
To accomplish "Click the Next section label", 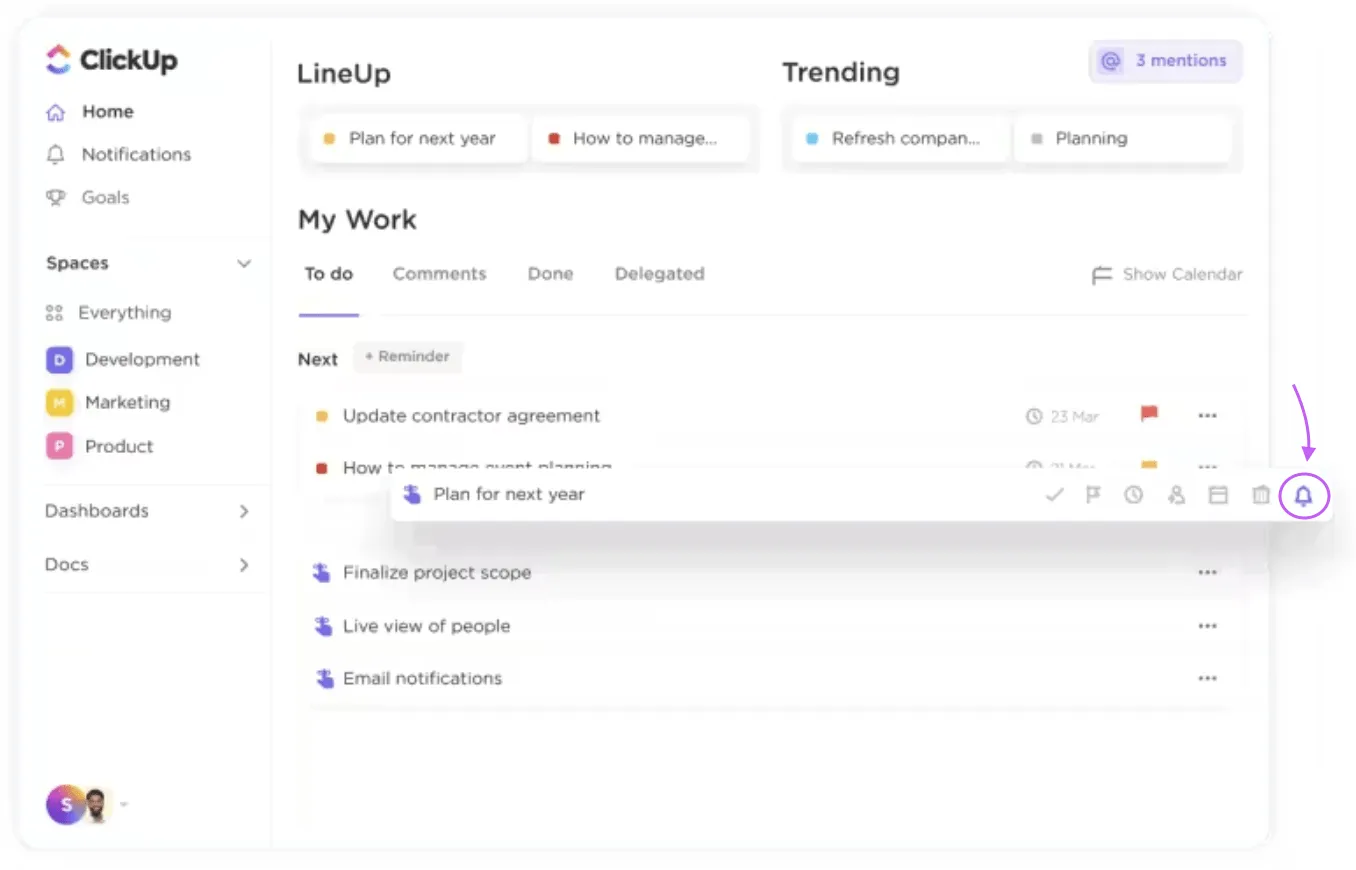I will (x=318, y=359).
